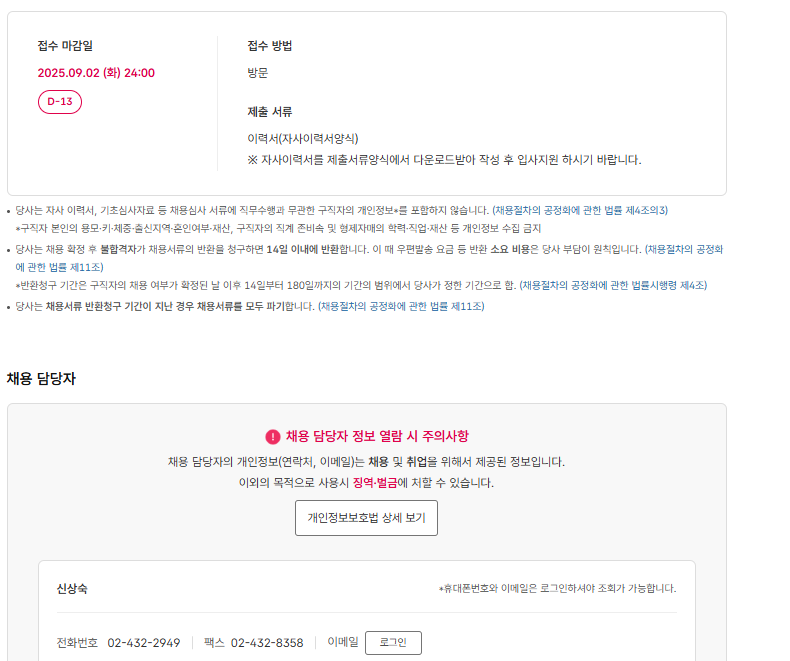Click the fax number 02-432-8358
Image resolution: width=790 pixels, height=661 pixels.
click(267, 643)
